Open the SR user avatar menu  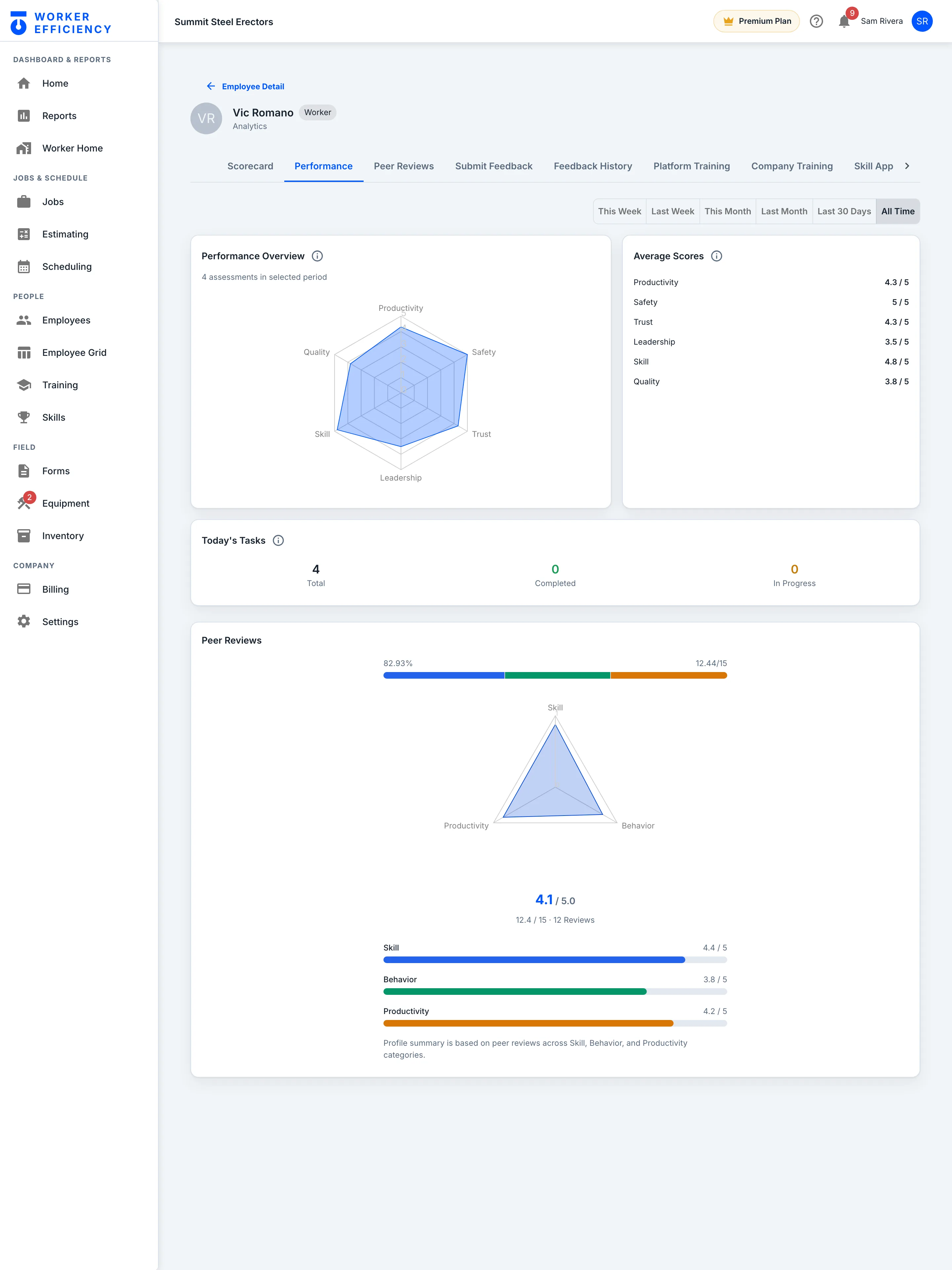pyautogui.click(x=922, y=21)
